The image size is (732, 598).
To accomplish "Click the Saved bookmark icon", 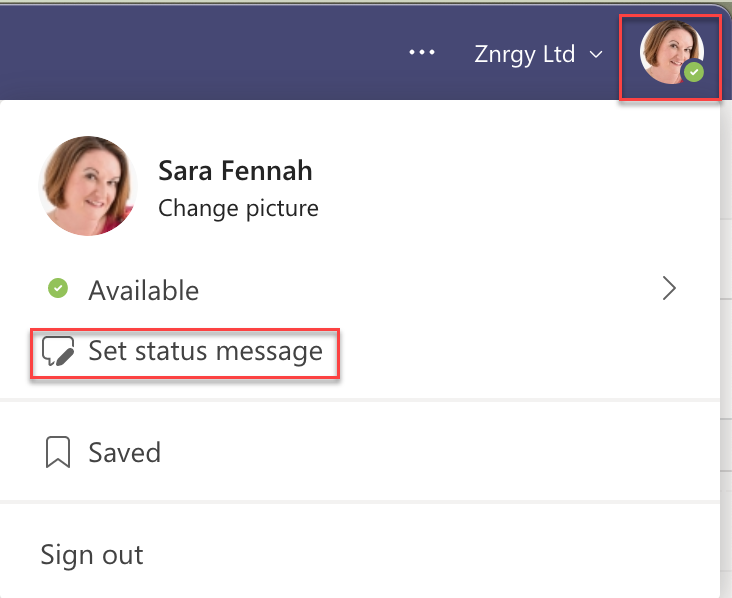I will [58, 452].
